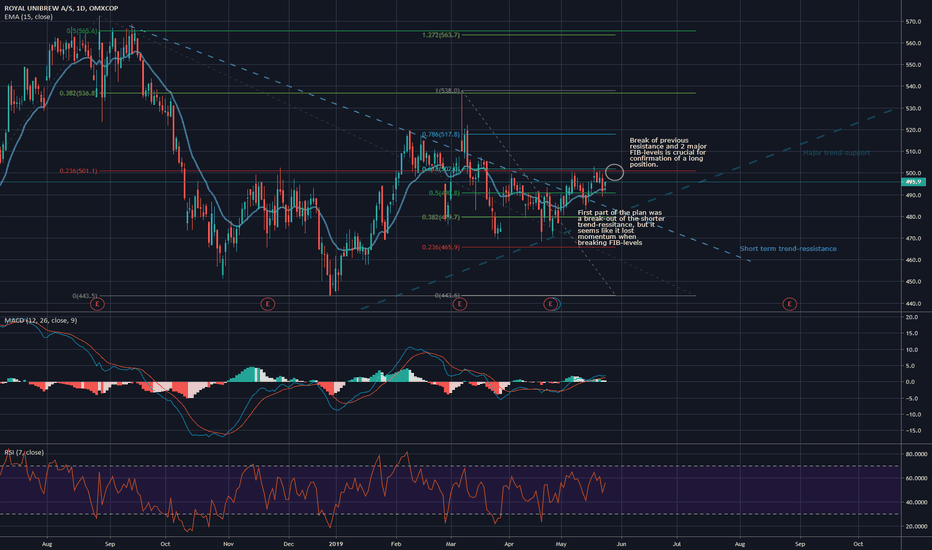Image resolution: width=932 pixels, height=550 pixels.
Task: Click the Fib label 0(443.5)
Action: point(85,296)
